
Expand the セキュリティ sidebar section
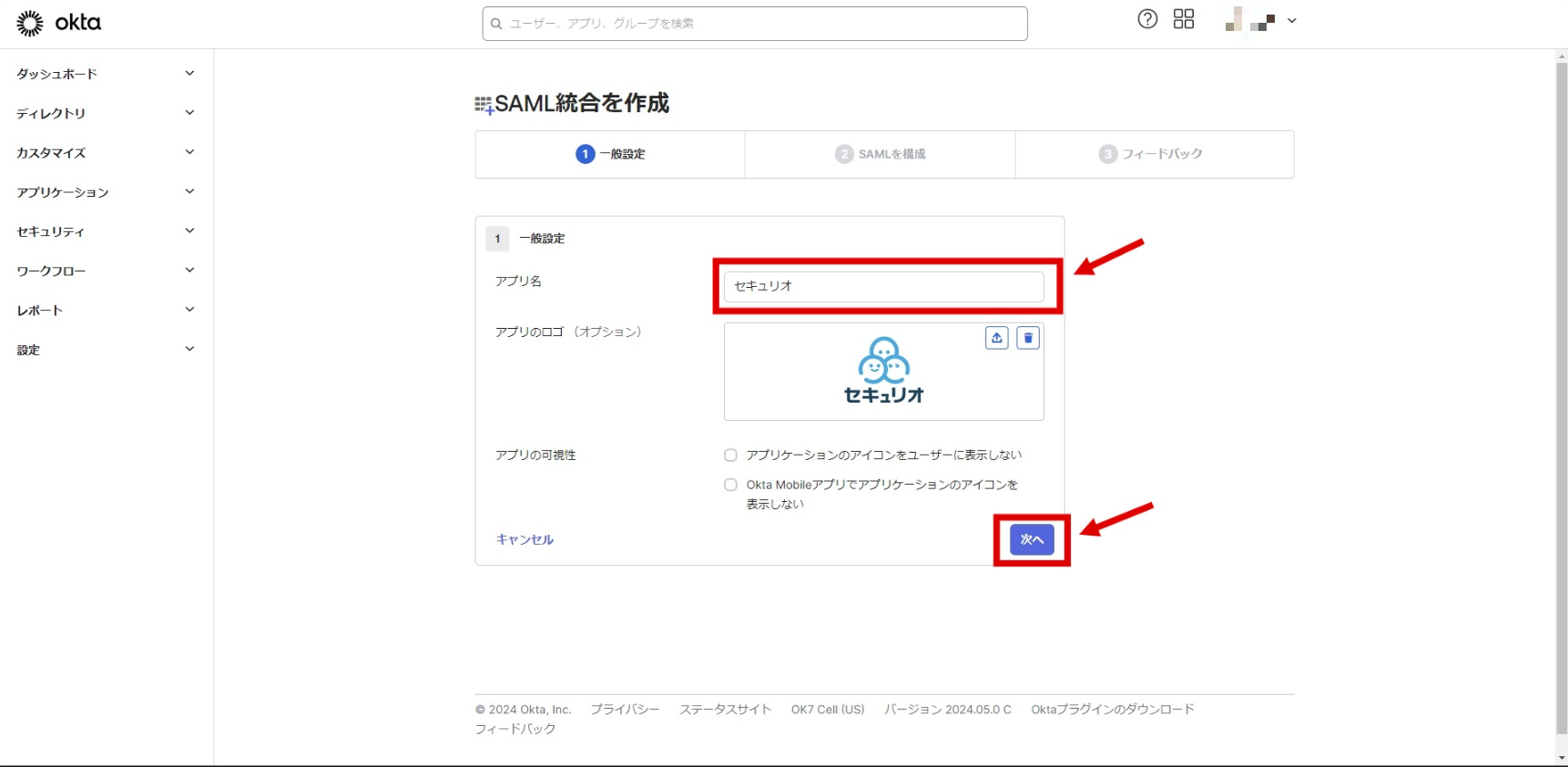point(106,231)
